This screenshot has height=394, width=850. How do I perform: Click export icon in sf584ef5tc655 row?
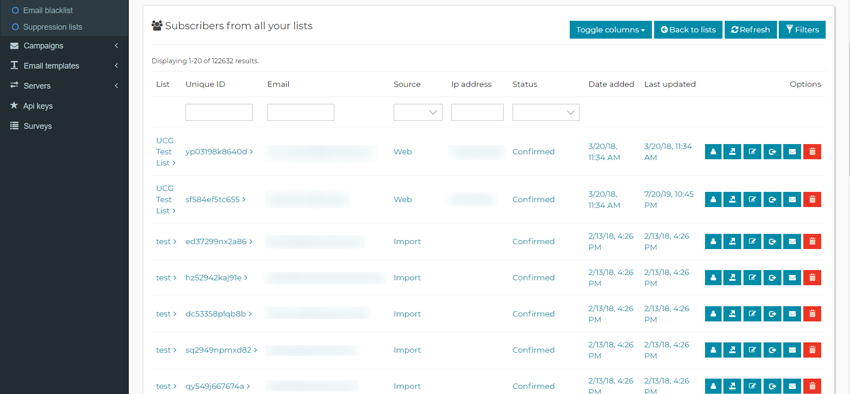point(732,199)
